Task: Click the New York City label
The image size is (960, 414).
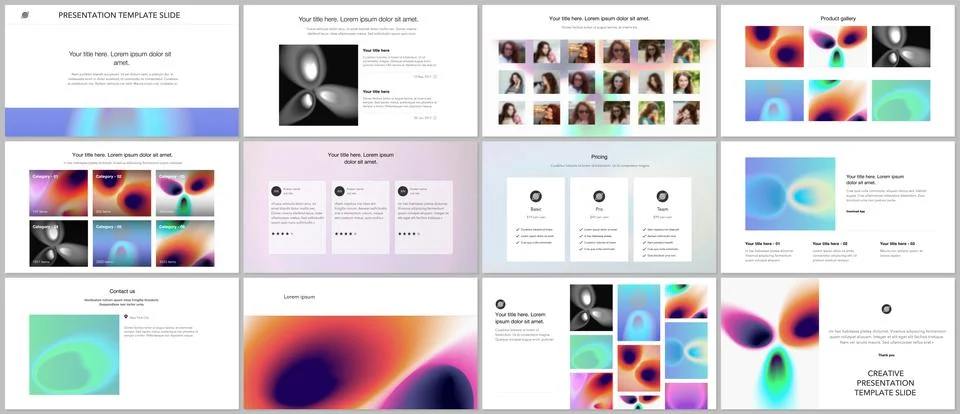Action: click(x=138, y=317)
